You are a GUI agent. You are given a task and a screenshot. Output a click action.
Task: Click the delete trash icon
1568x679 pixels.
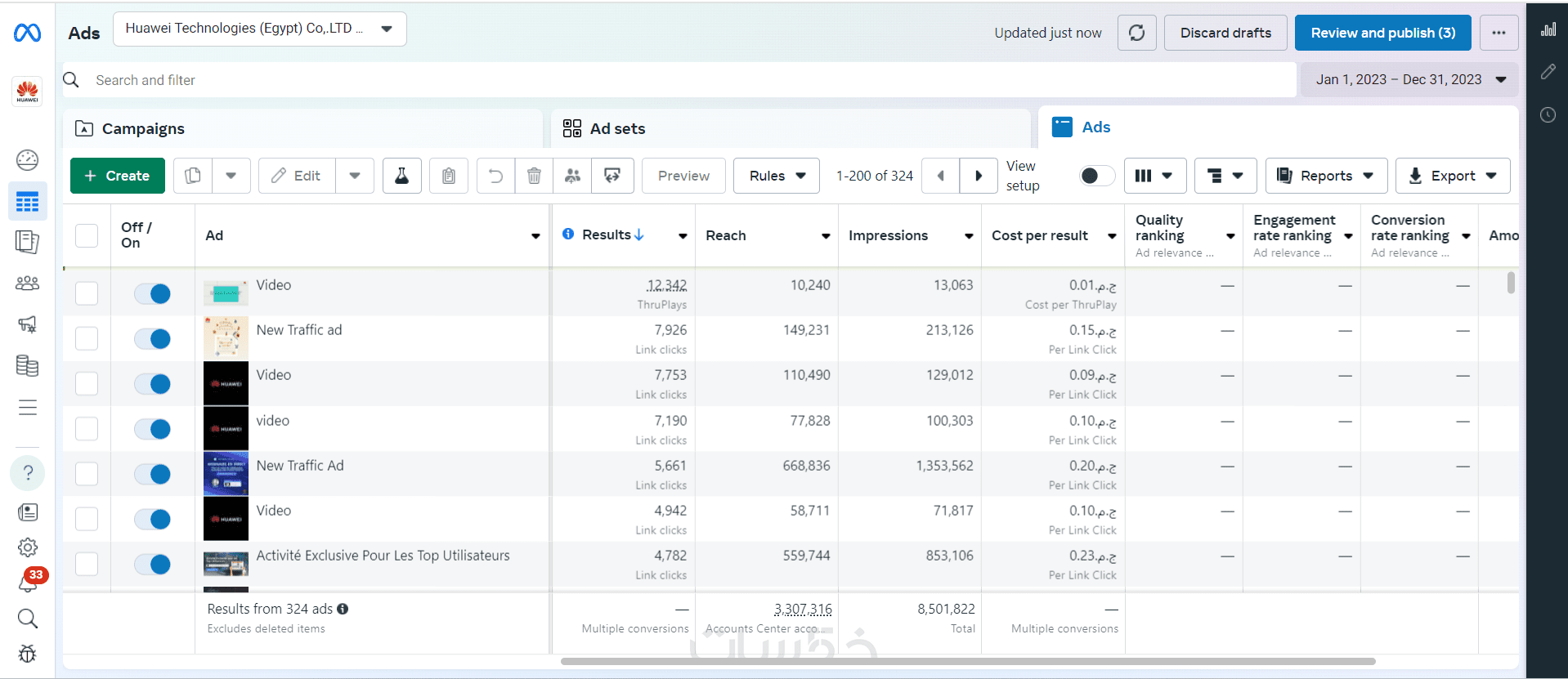[534, 176]
